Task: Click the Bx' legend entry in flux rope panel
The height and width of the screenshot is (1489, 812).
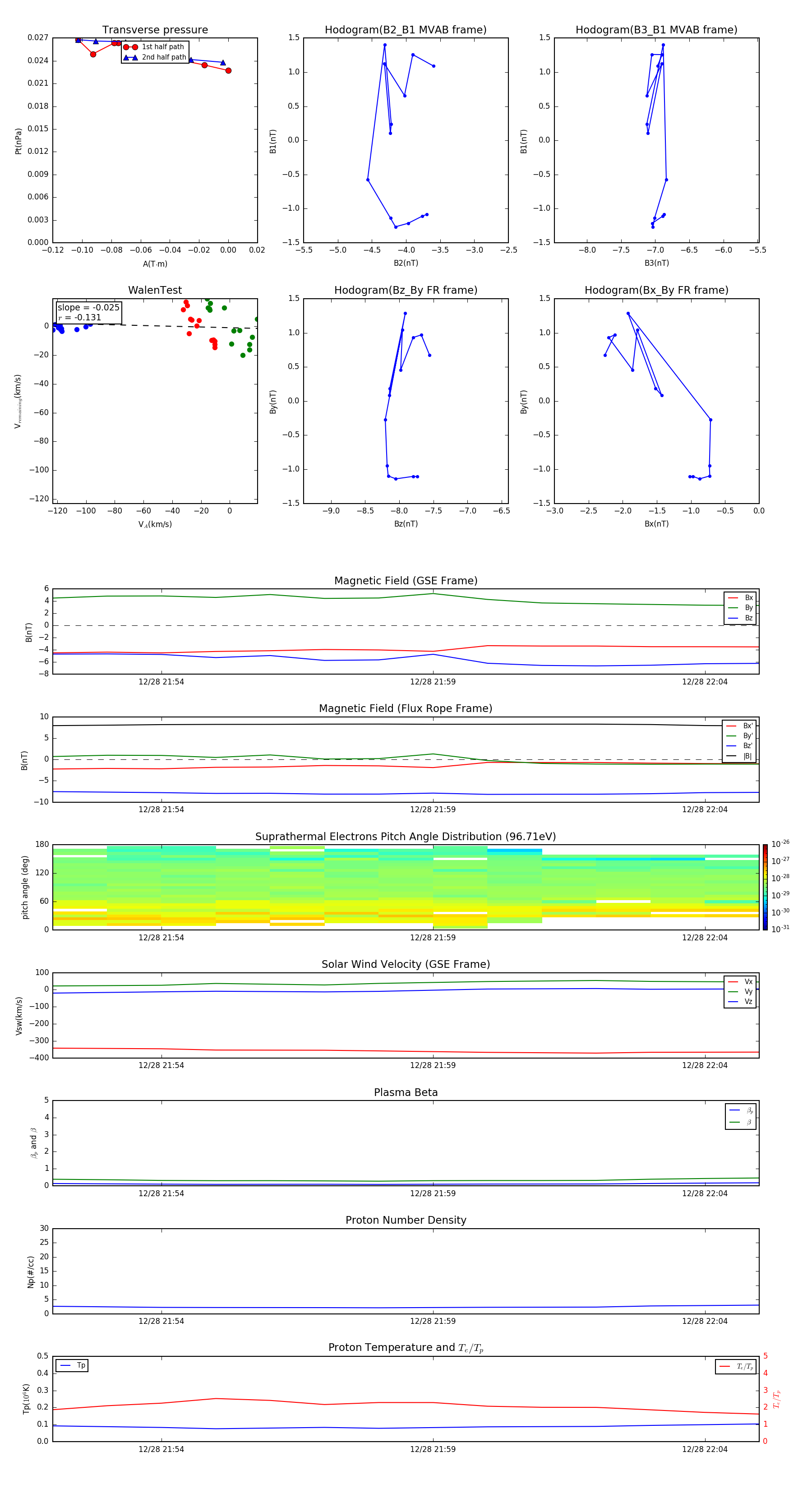Action: tap(739, 726)
